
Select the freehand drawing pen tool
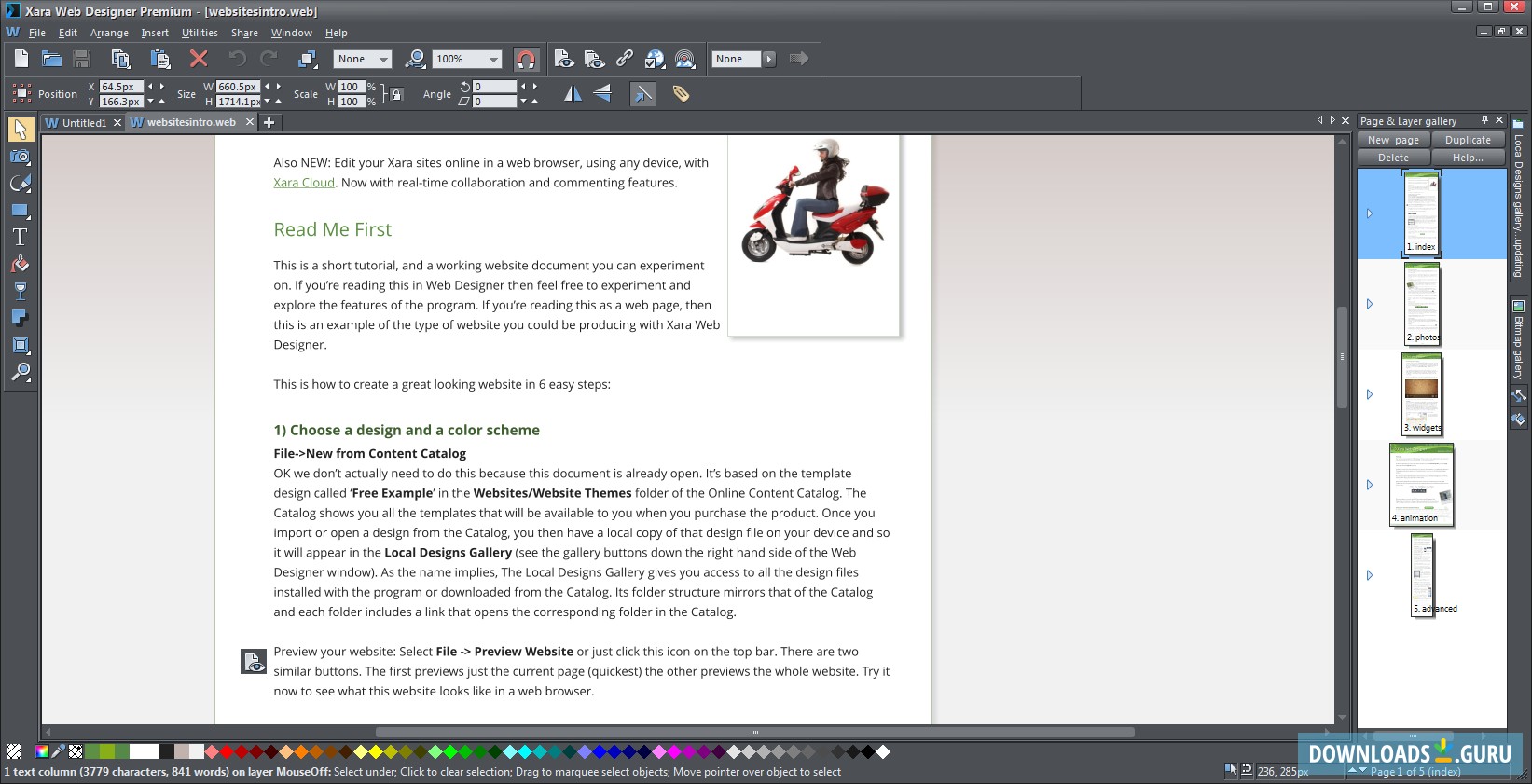(x=20, y=183)
